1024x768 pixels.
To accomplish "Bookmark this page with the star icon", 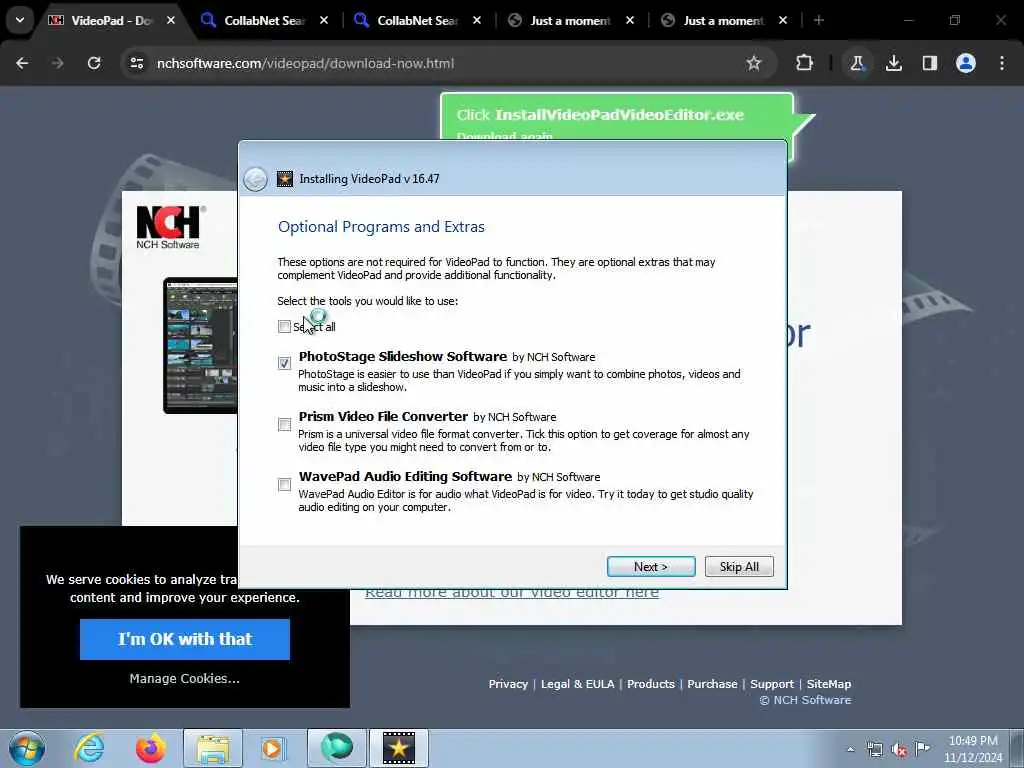I will pos(754,63).
